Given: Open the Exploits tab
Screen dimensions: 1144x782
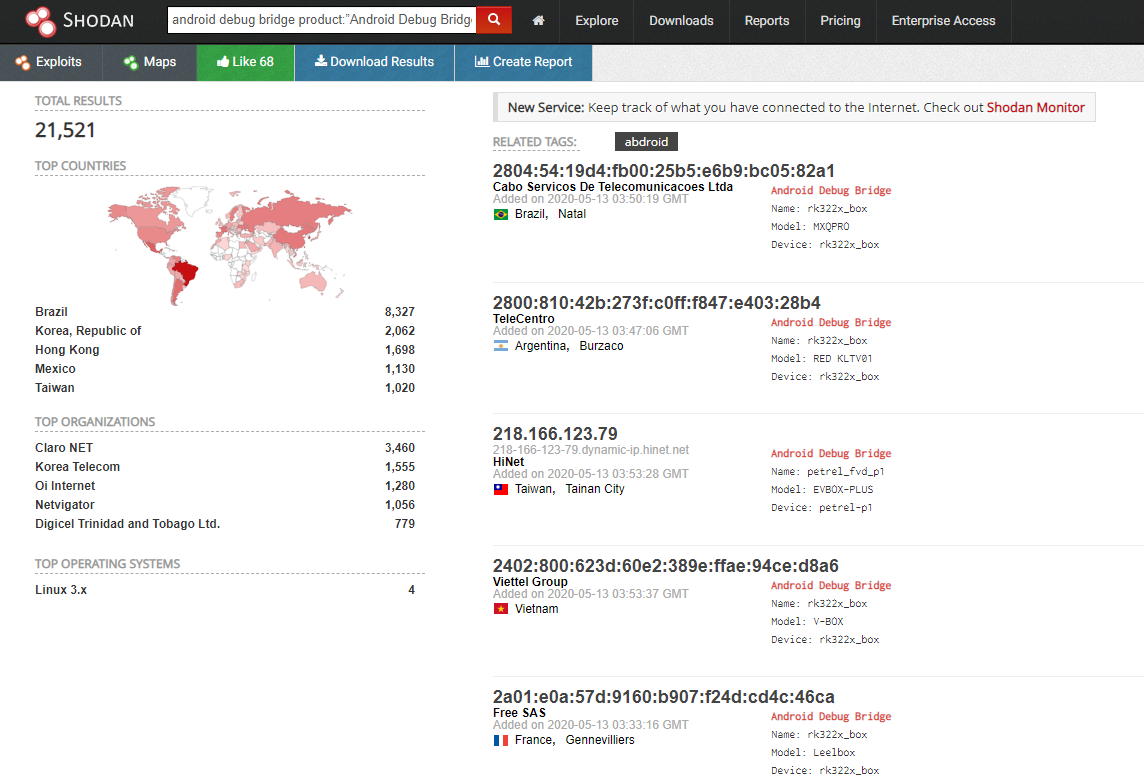Looking at the screenshot, I should [50, 62].
